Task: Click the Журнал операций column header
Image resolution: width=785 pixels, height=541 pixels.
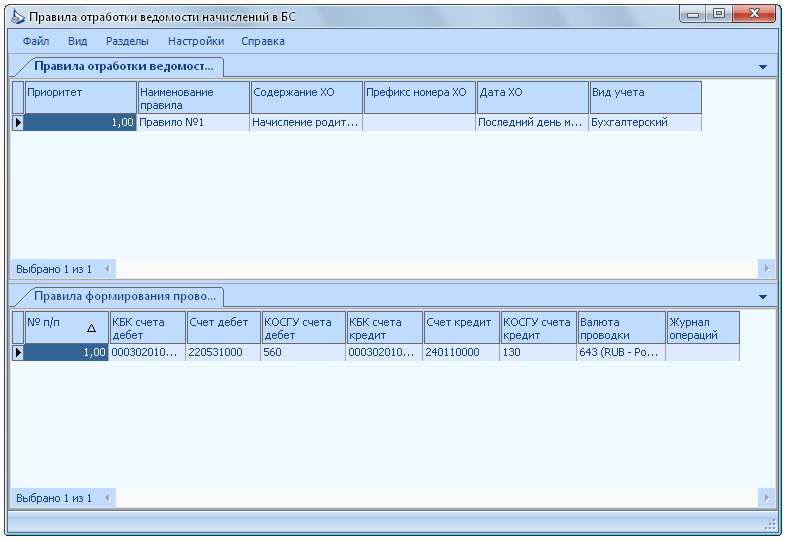Action: click(x=703, y=328)
